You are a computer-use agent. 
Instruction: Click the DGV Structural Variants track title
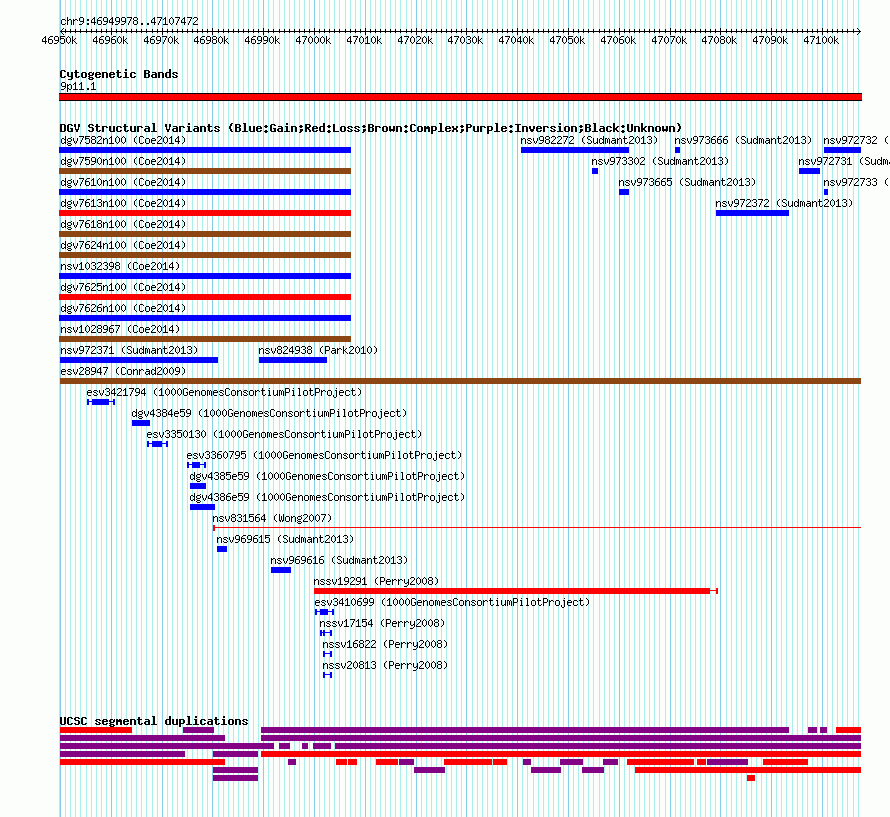click(x=371, y=128)
